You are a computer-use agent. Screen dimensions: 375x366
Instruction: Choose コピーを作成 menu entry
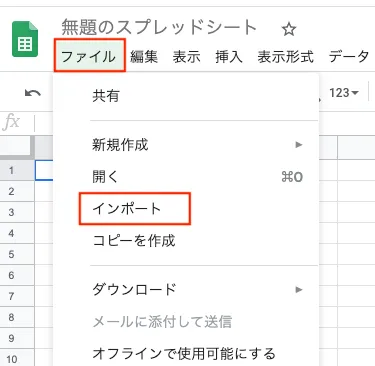pyautogui.click(x=186, y=240)
